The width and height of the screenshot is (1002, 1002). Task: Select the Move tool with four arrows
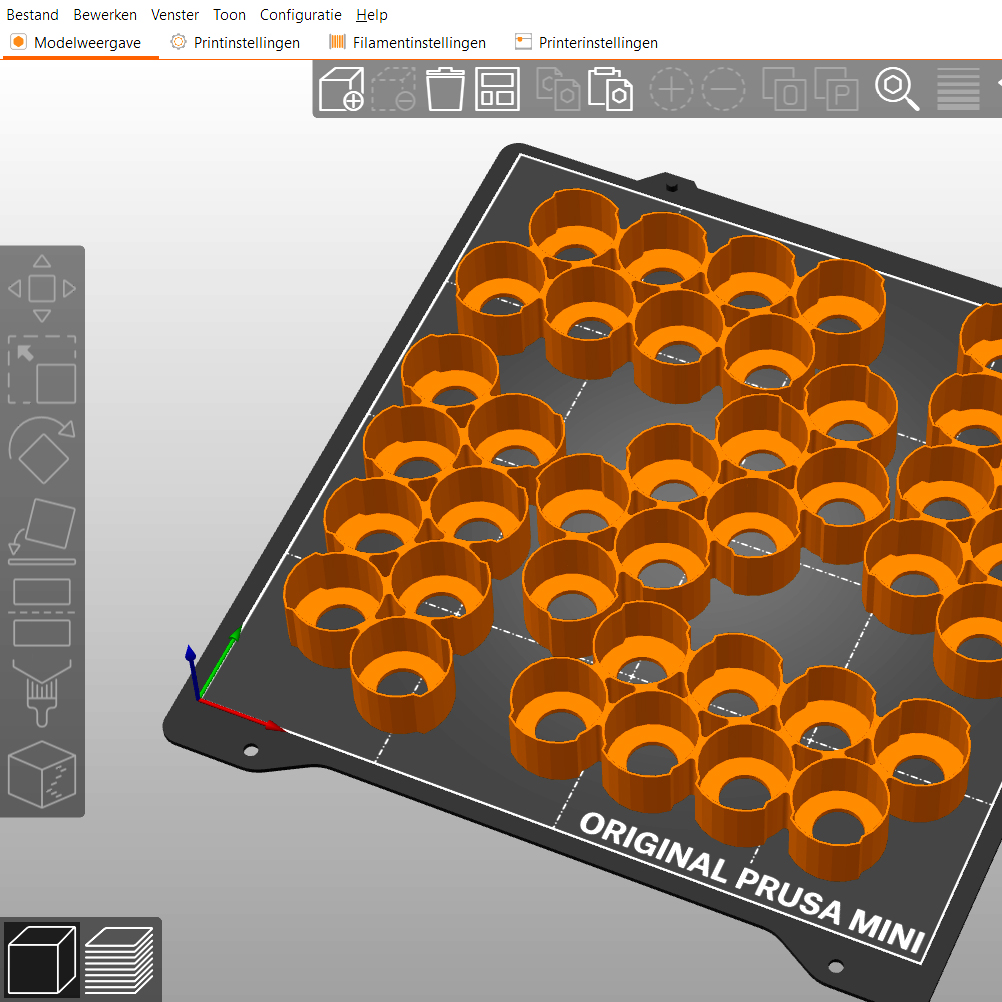tap(42, 289)
